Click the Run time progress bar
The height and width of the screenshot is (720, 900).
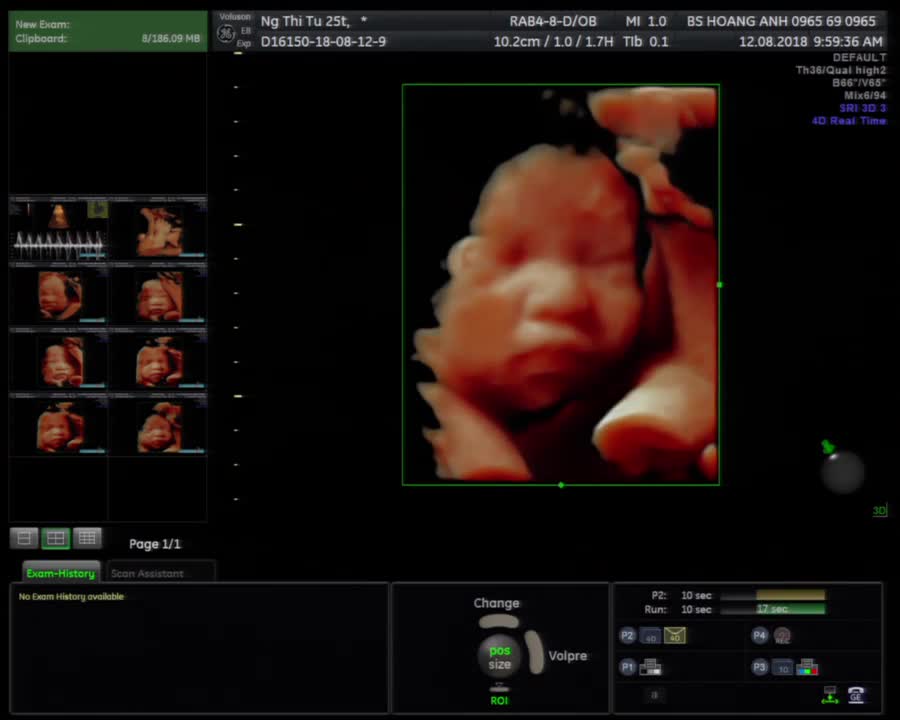773,609
